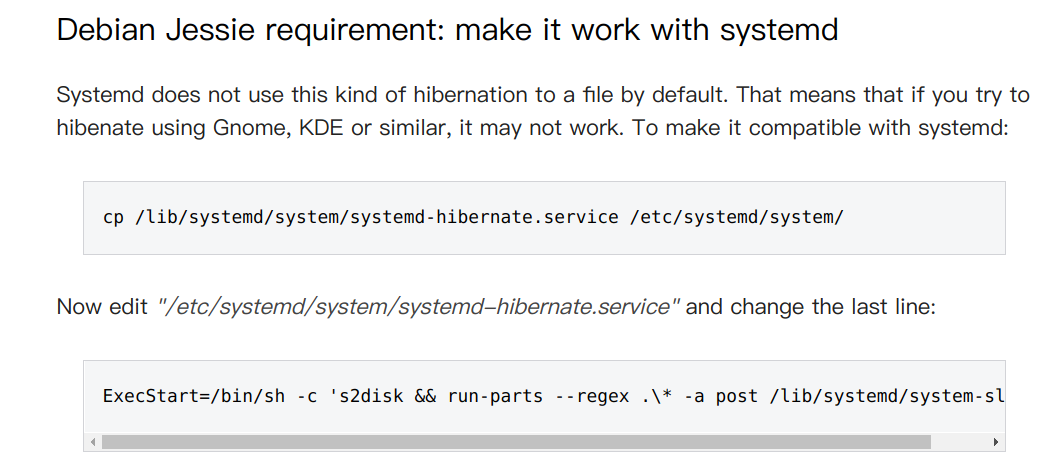Click the "Now edit" text
The image size is (1037, 455).
(x=102, y=307)
